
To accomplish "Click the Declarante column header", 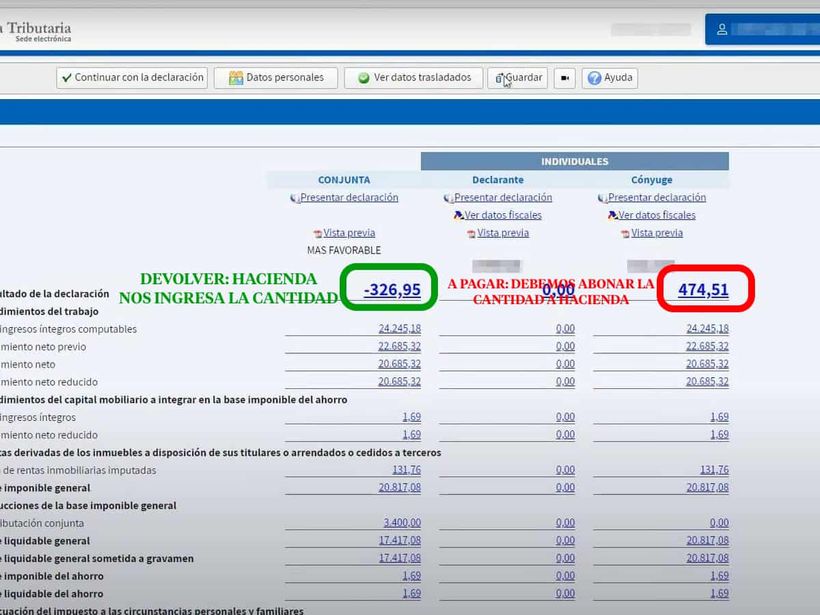I will click(x=498, y=180).
